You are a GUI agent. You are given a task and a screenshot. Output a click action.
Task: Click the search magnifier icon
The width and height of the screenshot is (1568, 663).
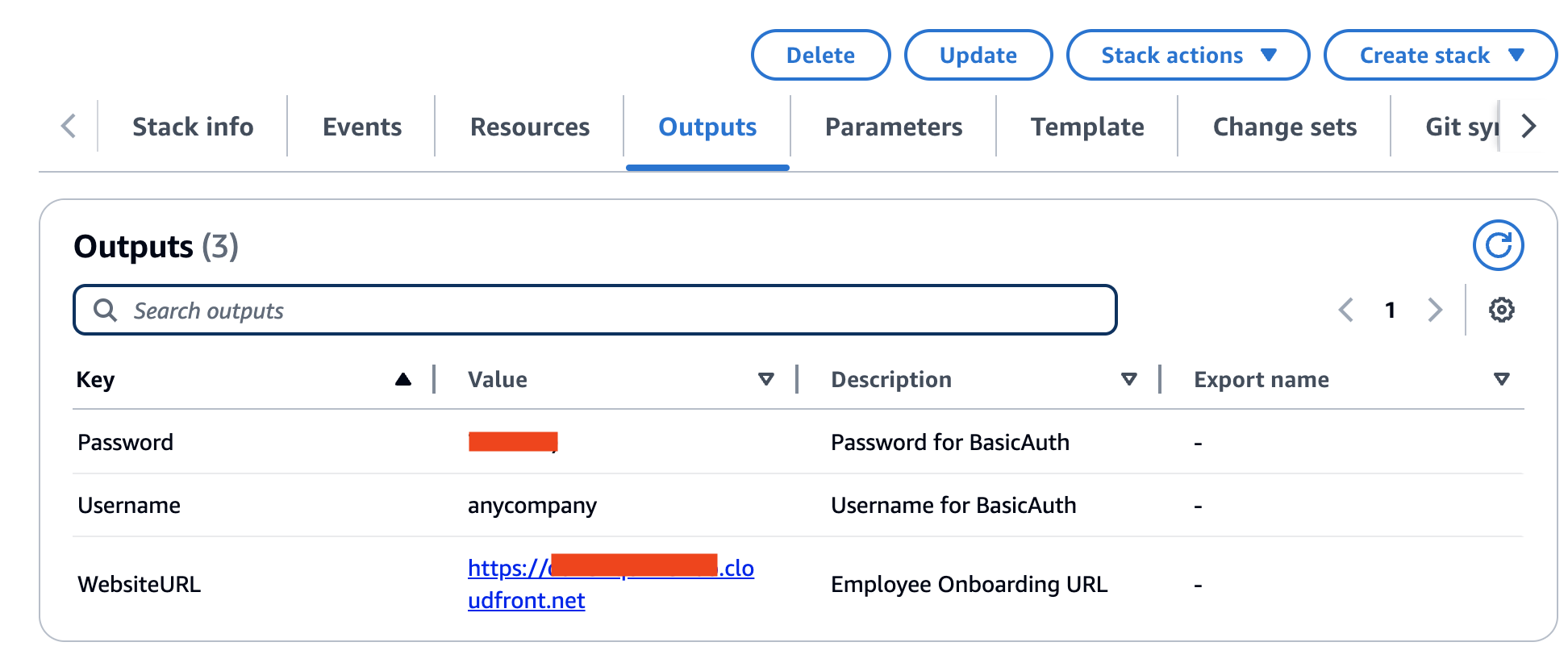click(x=106, y=310)
